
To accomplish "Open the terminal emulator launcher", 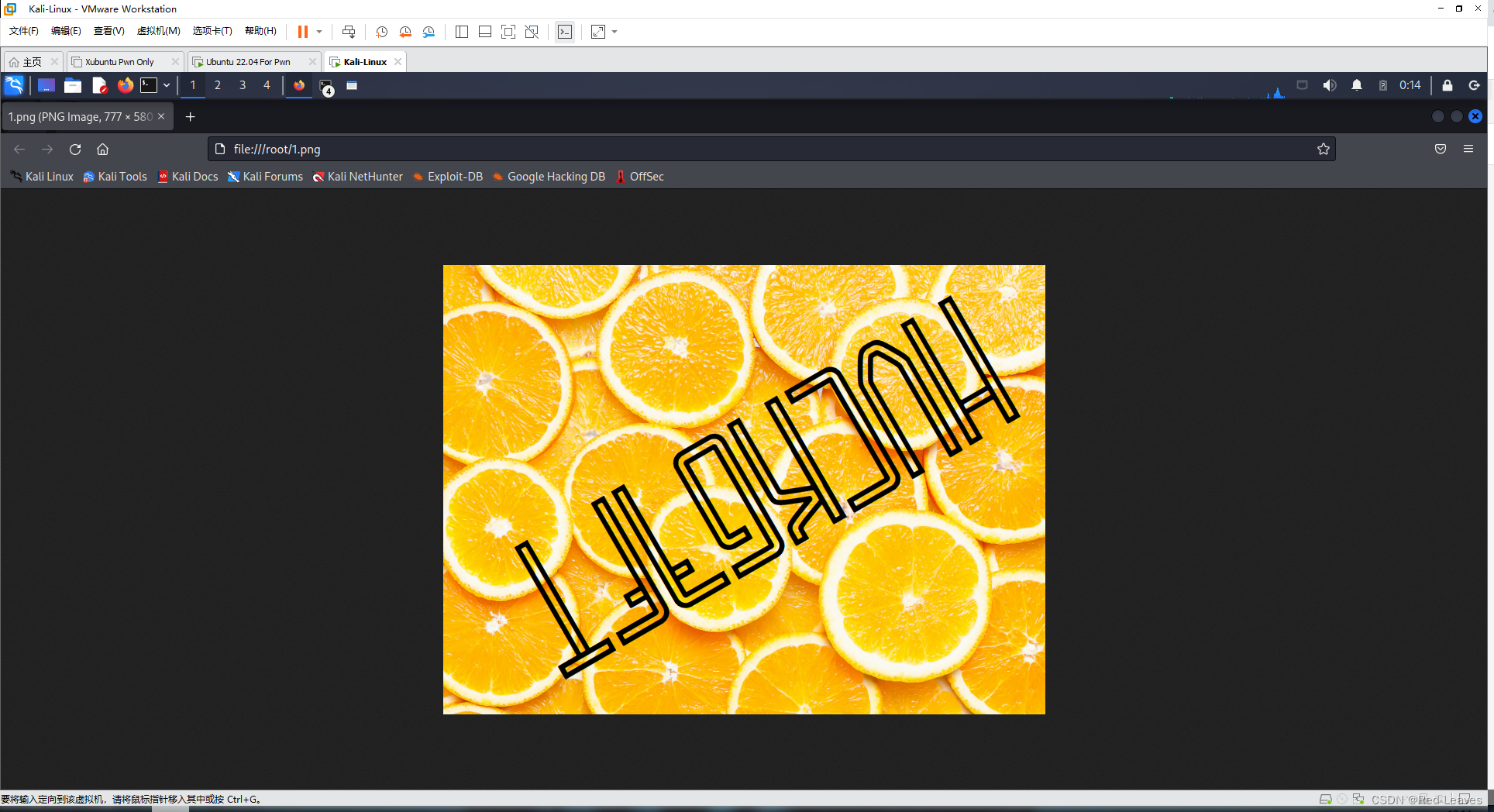I will coord(149,85).
